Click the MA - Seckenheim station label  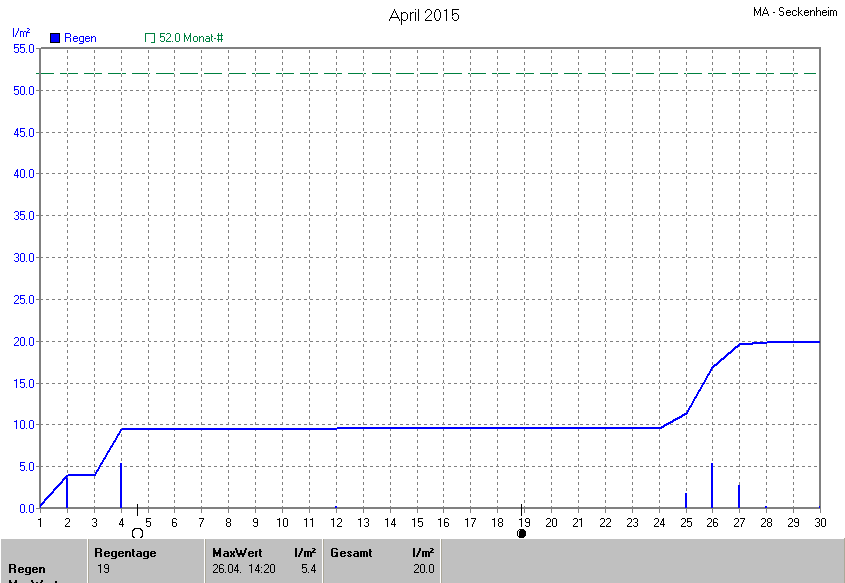coord(795,12)
